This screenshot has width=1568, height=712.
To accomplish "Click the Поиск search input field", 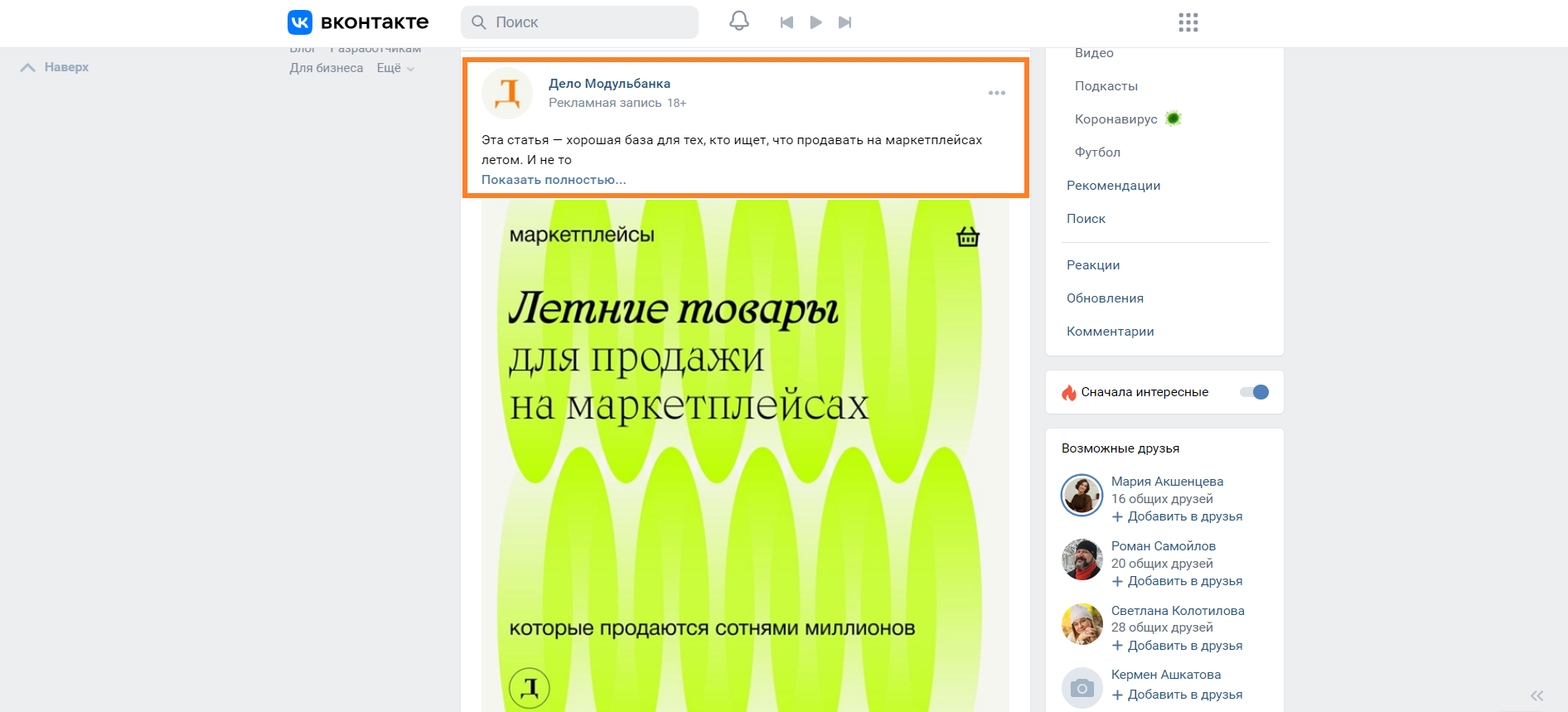I will click(579, 22).
